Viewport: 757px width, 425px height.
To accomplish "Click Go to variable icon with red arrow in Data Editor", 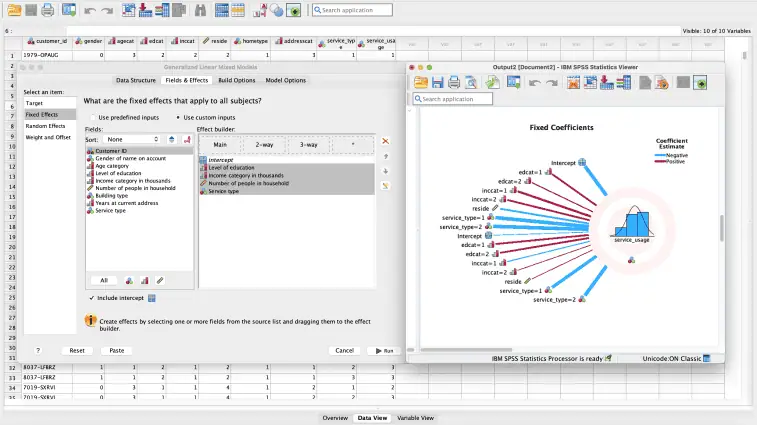I will click(x=145, y=10).
